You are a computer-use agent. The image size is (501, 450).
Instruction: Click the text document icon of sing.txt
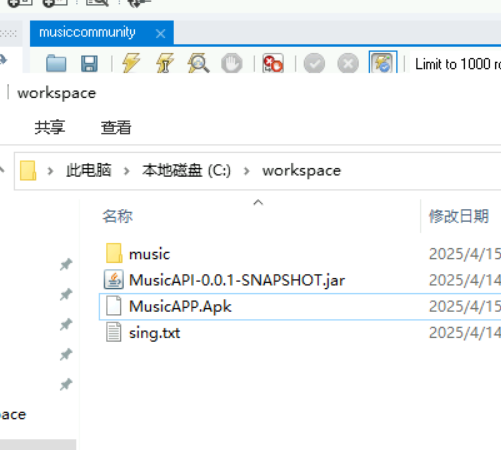[x=114, y=332]
